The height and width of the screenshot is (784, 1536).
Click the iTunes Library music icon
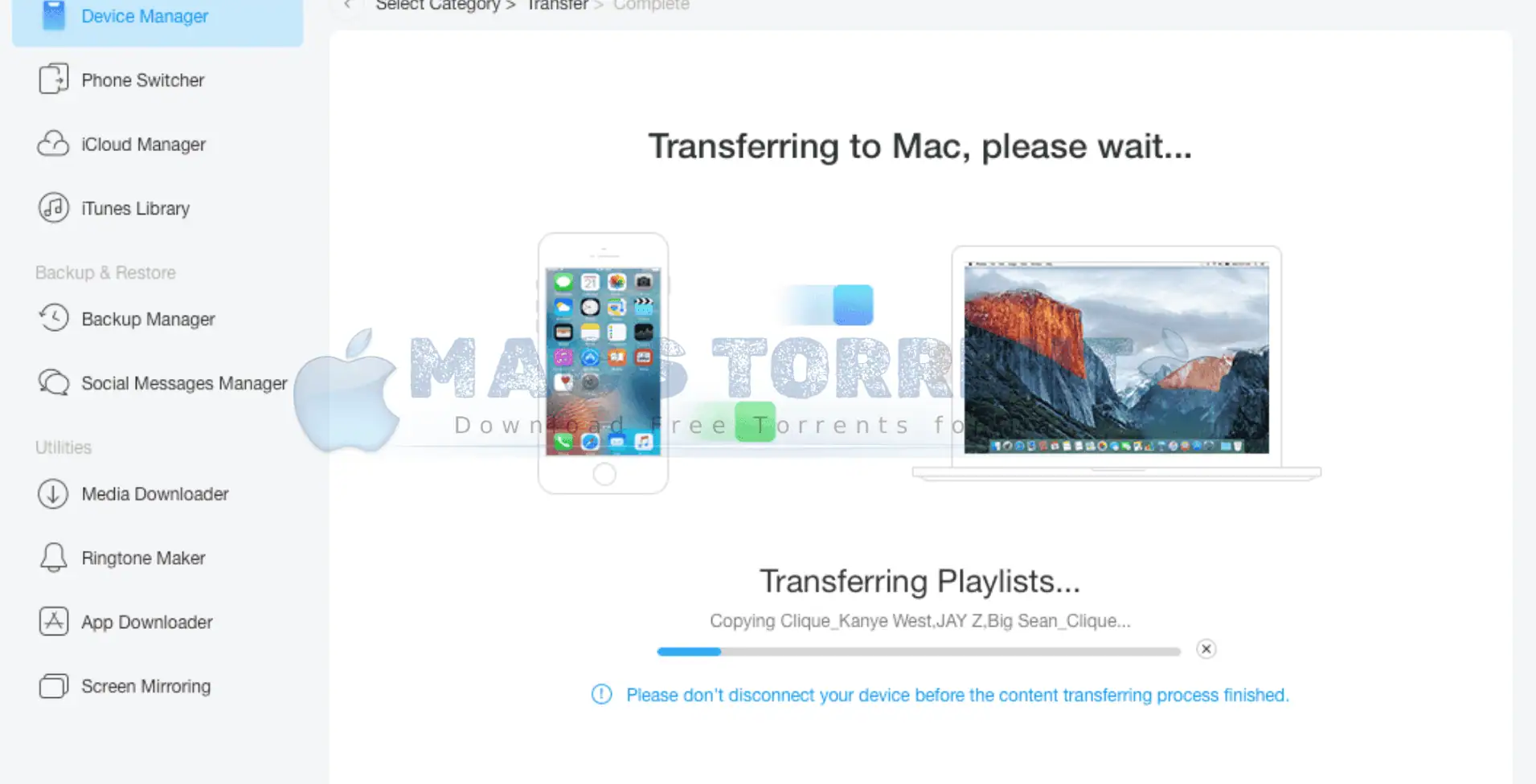pos(54,208)
